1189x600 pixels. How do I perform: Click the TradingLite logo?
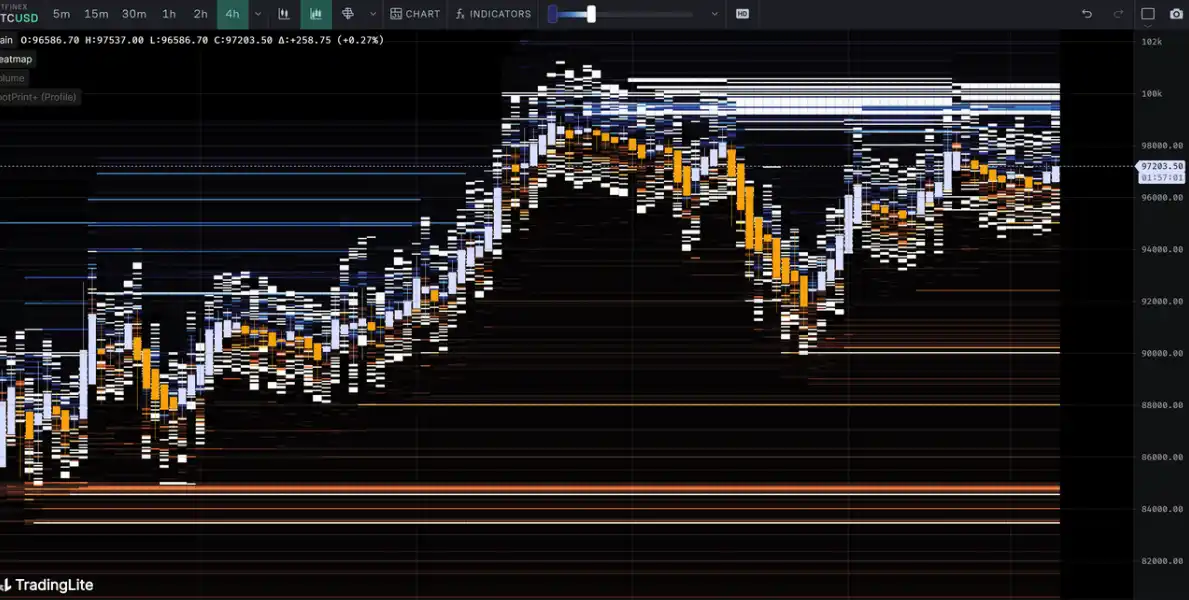48,585
